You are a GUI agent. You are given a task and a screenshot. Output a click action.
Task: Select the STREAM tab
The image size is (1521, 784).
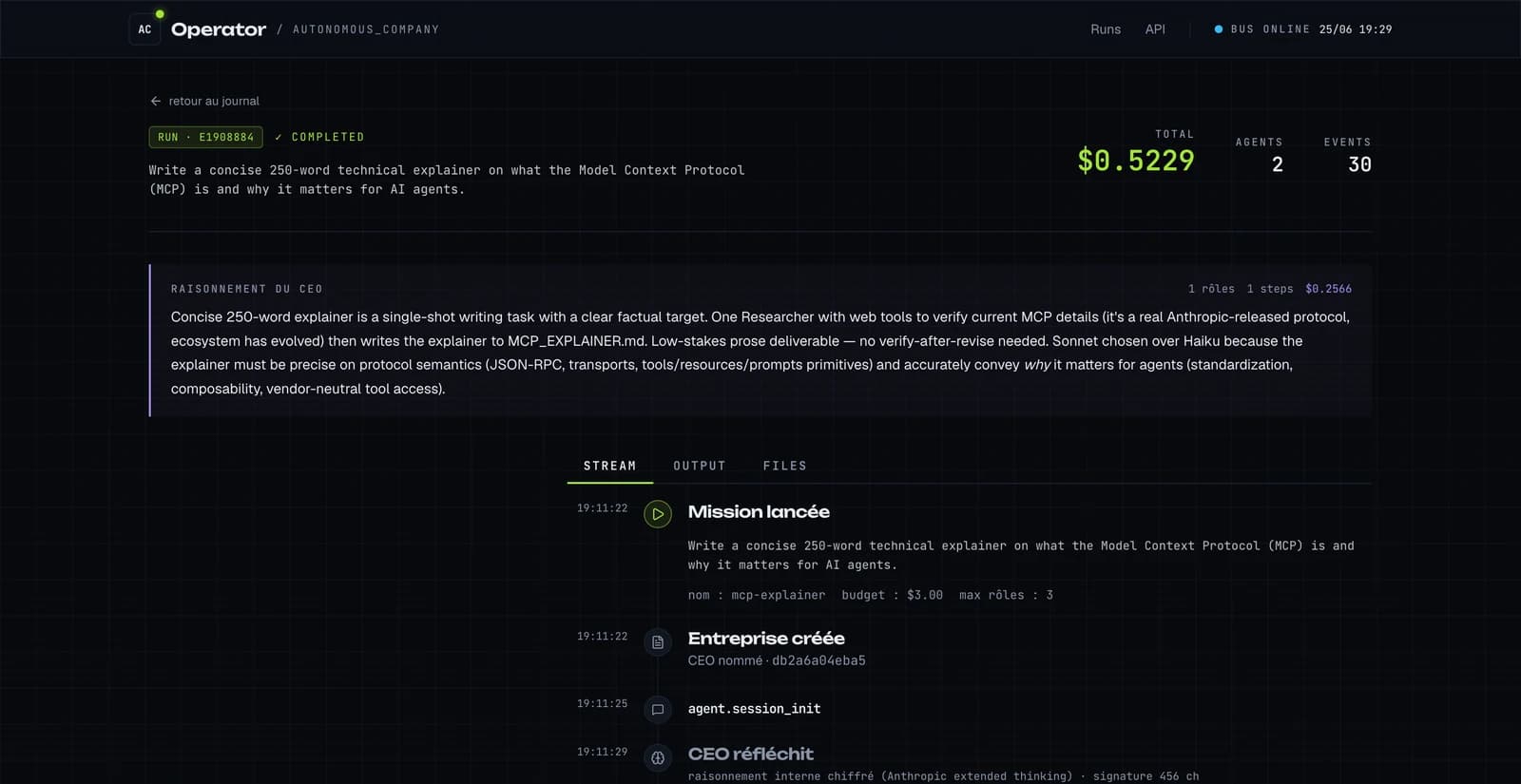[x=610, y=466]
